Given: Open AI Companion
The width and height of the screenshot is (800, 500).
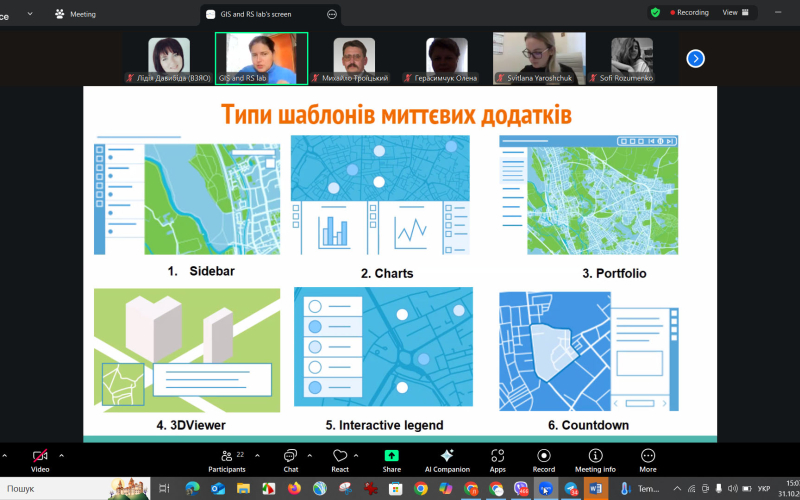Looking at the screenshot, I should click(447, 456).
